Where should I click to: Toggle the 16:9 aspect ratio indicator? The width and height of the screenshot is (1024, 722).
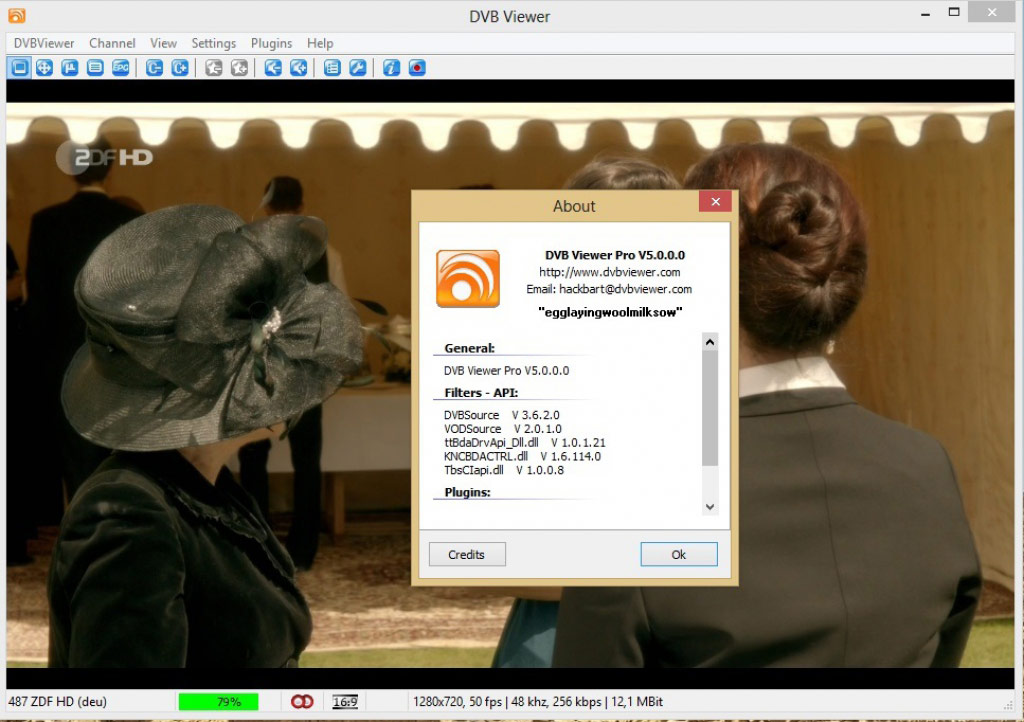[345, 701]
